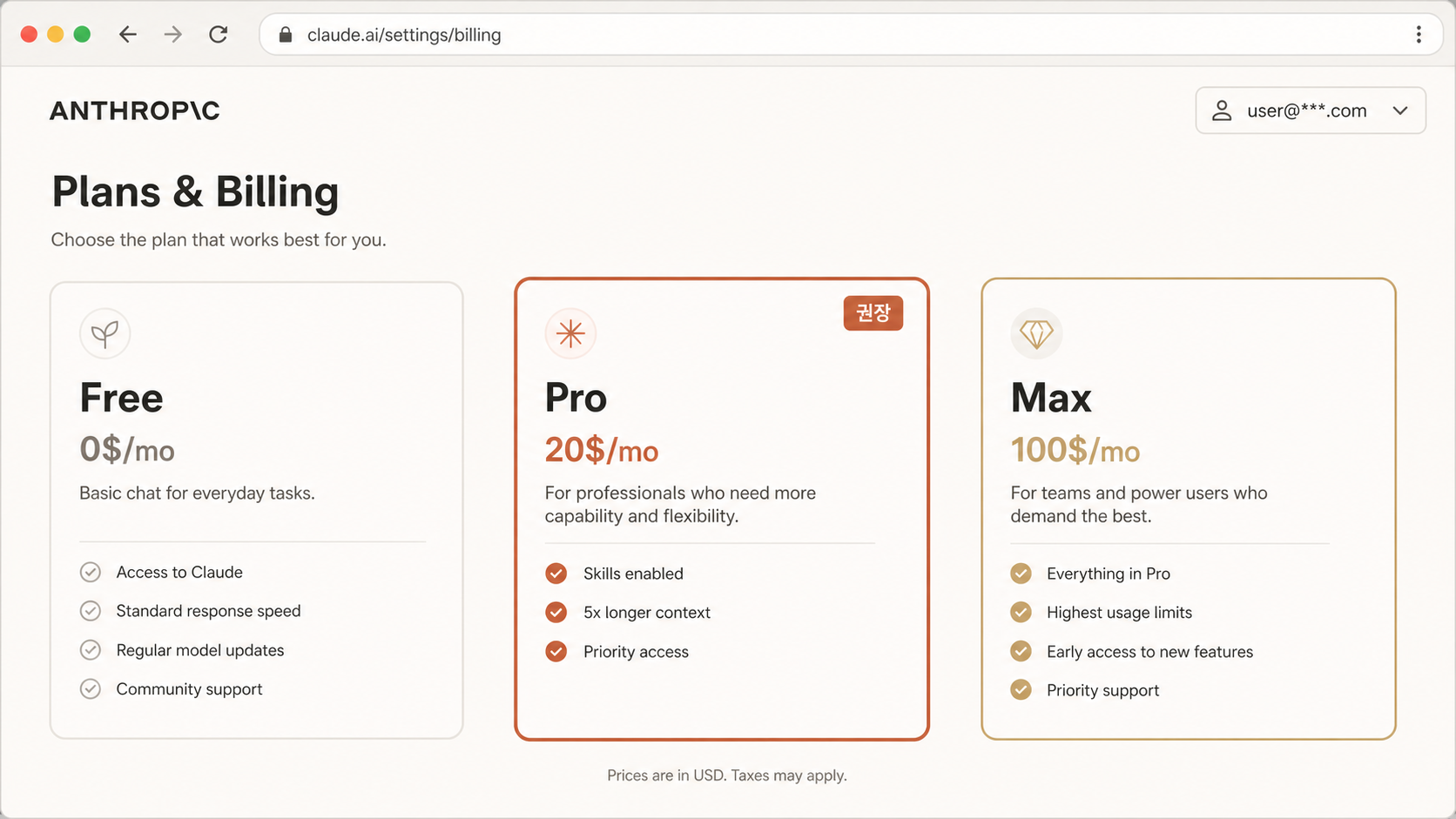Click the padlock icon in address bar
The image size is (1456, 819).
click(x=285, y=35)
